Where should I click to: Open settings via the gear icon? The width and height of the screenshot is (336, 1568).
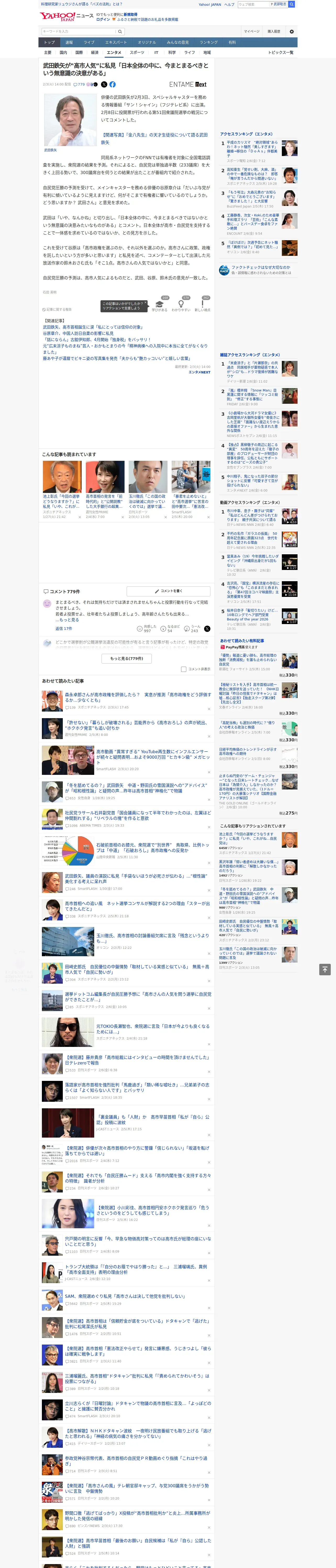point(292,32)
